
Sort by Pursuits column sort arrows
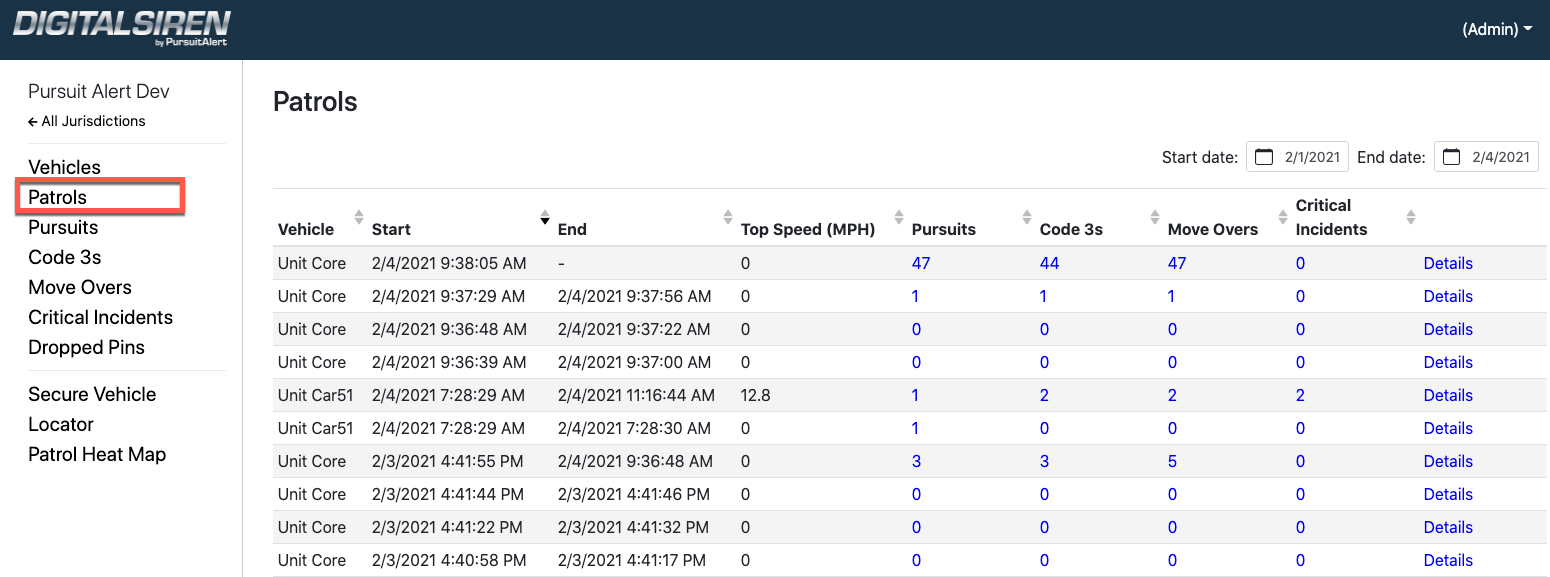pos(1027,217)
